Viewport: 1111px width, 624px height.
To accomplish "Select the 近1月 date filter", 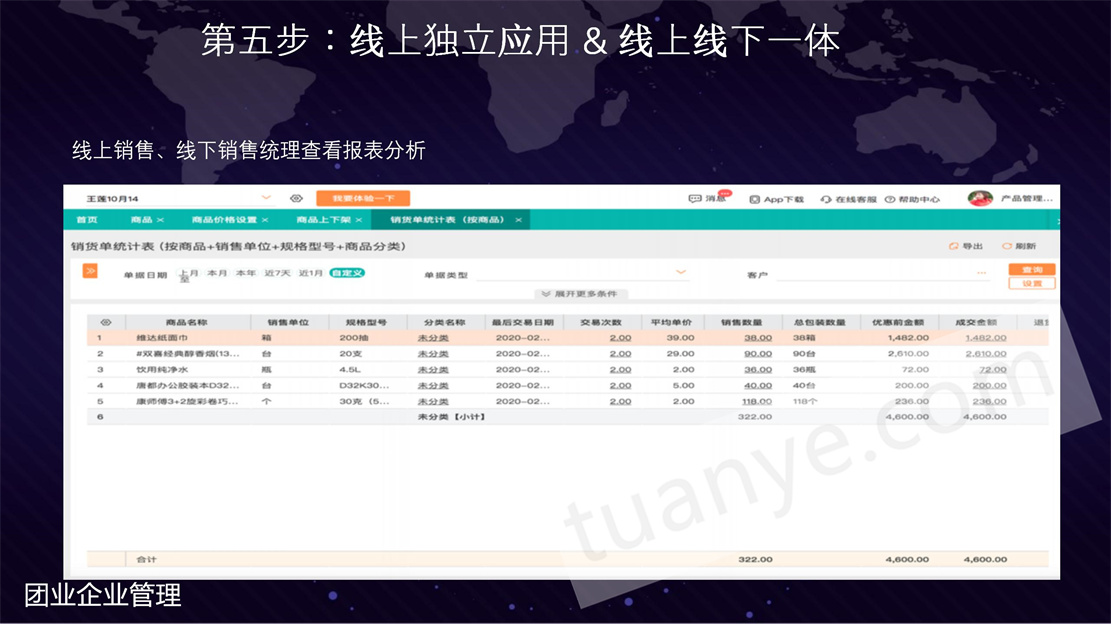I will coord(310,273).
